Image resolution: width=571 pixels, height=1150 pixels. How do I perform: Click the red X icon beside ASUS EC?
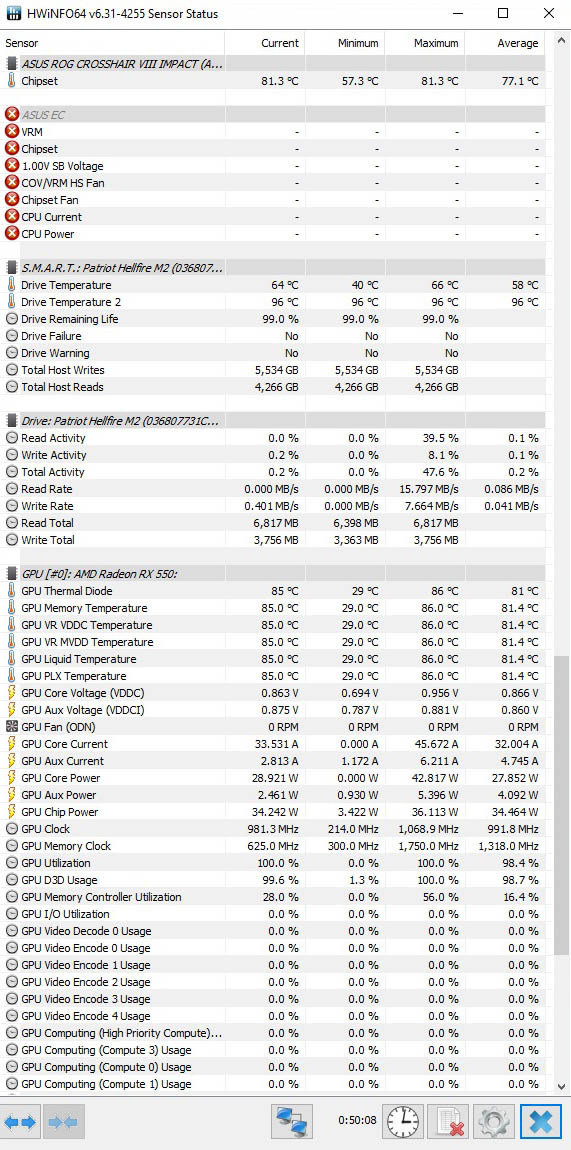pyautogui.click(x=12, y=114)
